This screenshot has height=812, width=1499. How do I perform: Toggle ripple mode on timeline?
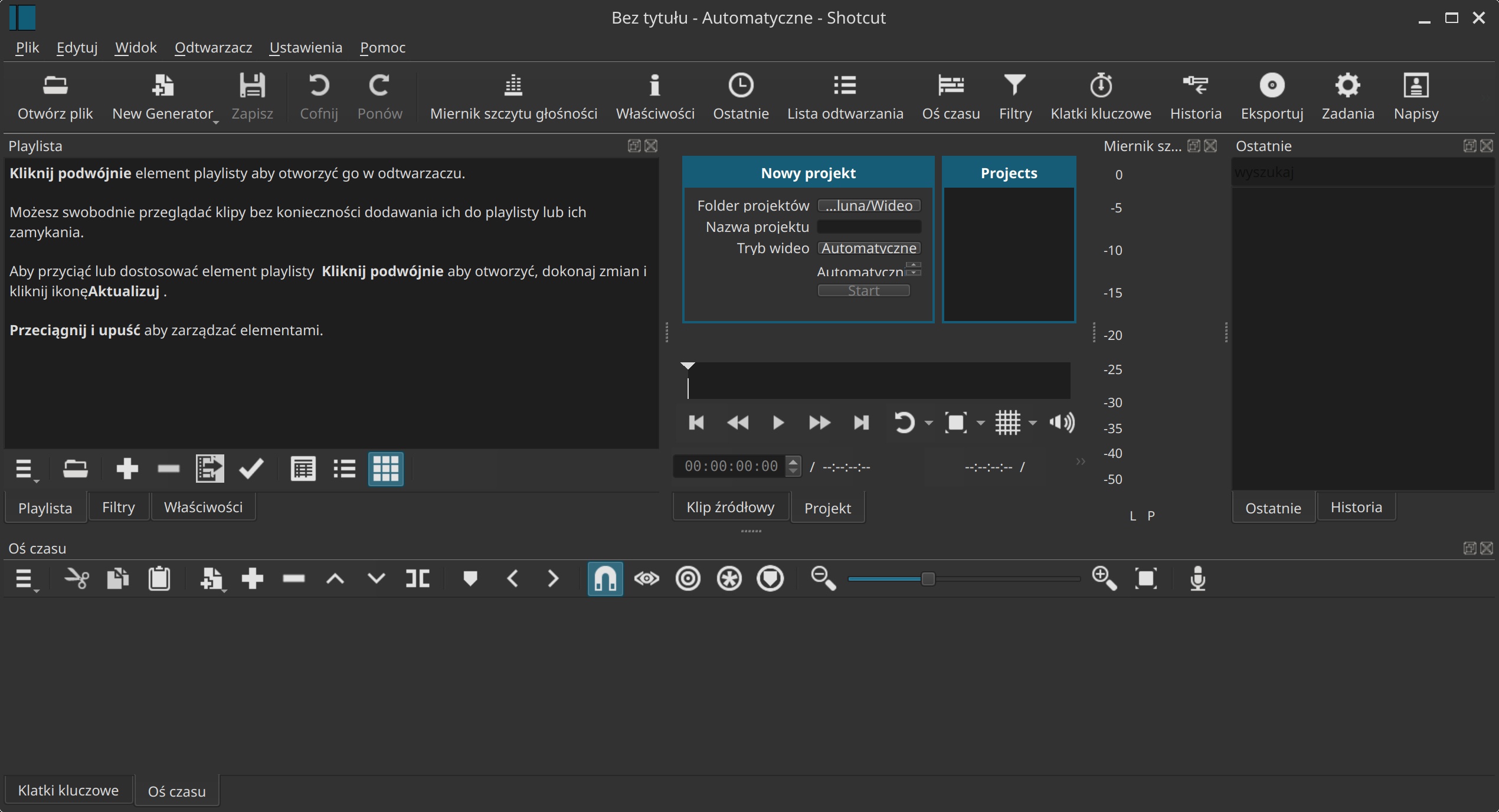688,579
